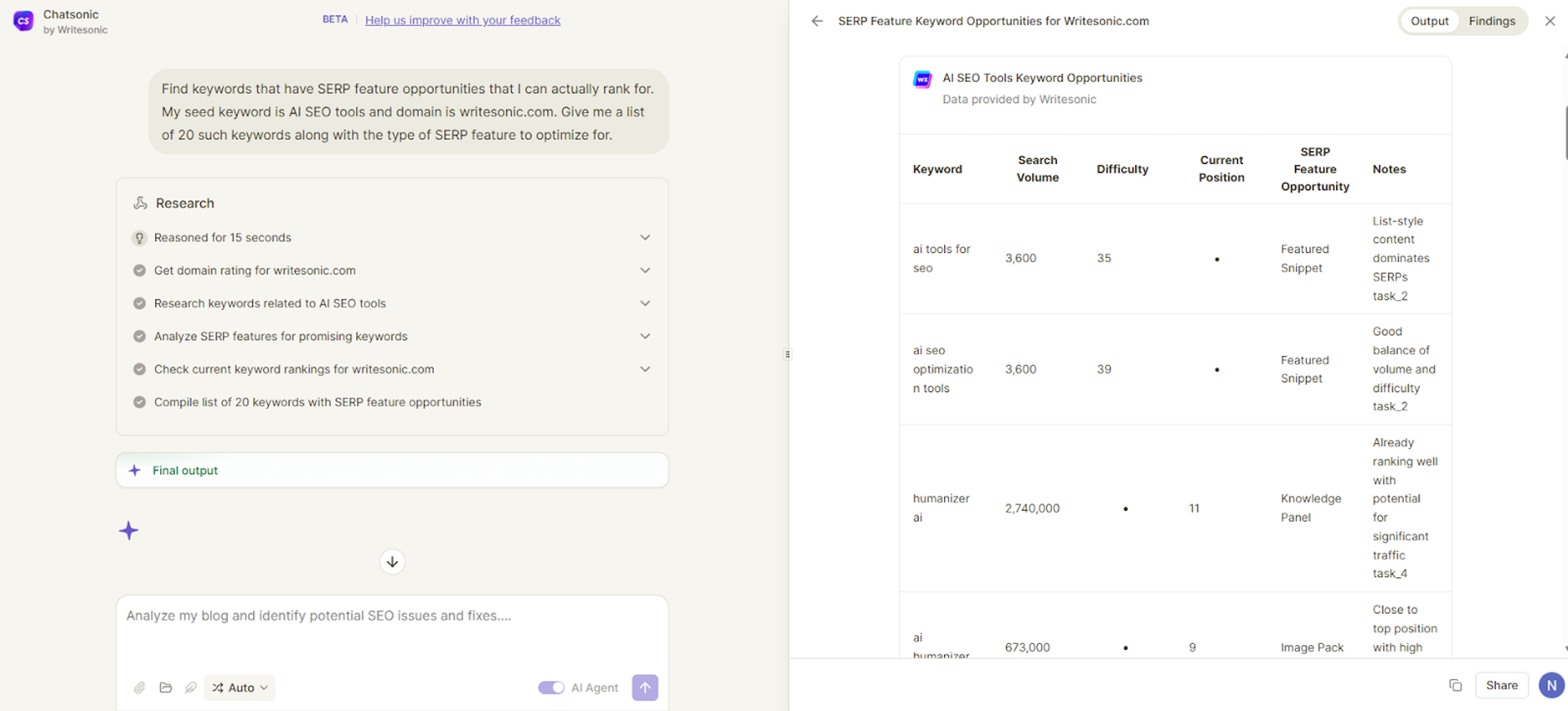Switch to the Output tab

pos(1429,21)
